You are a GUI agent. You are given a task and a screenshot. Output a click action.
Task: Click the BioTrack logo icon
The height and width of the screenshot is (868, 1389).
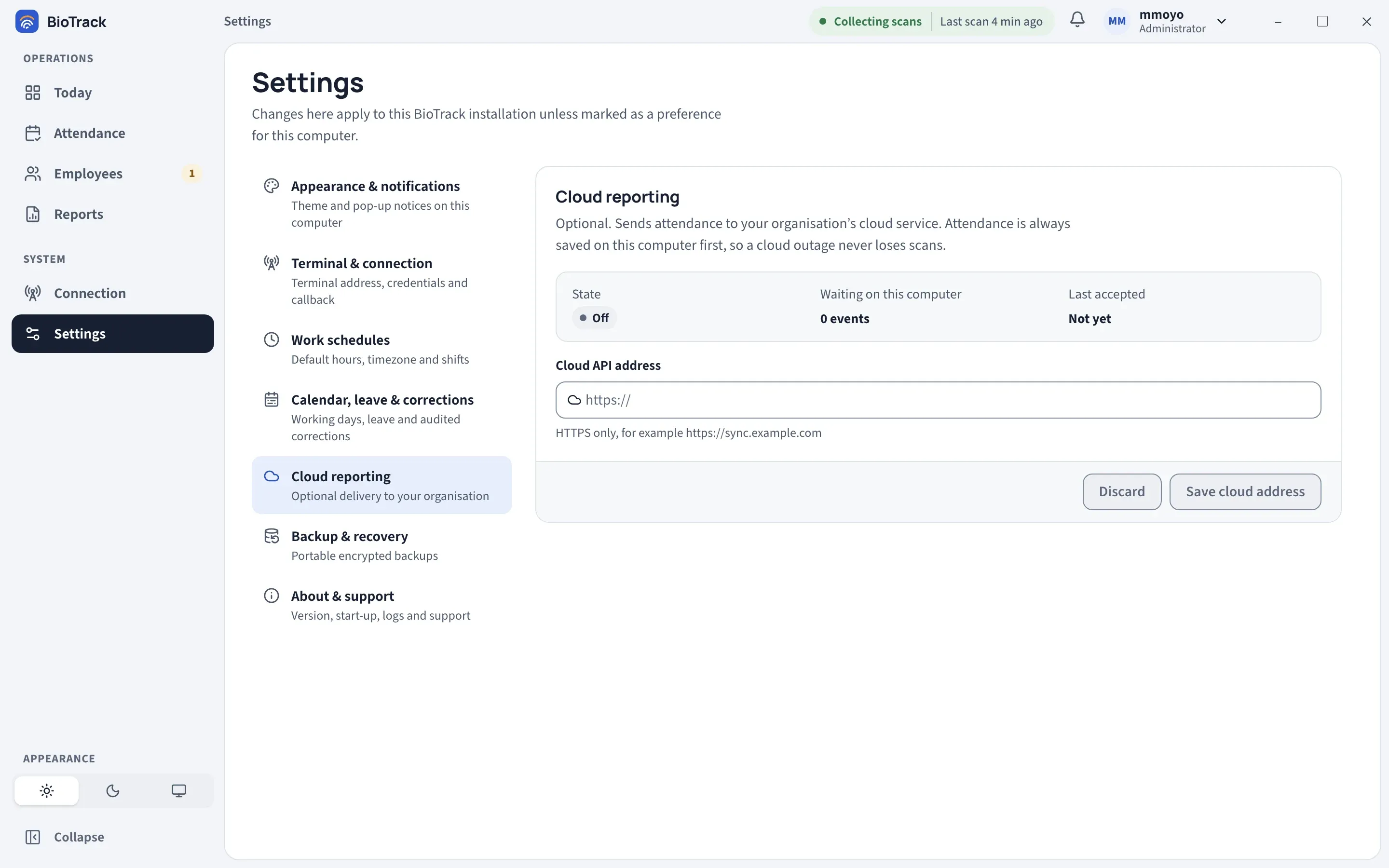[x=27, y=21]
